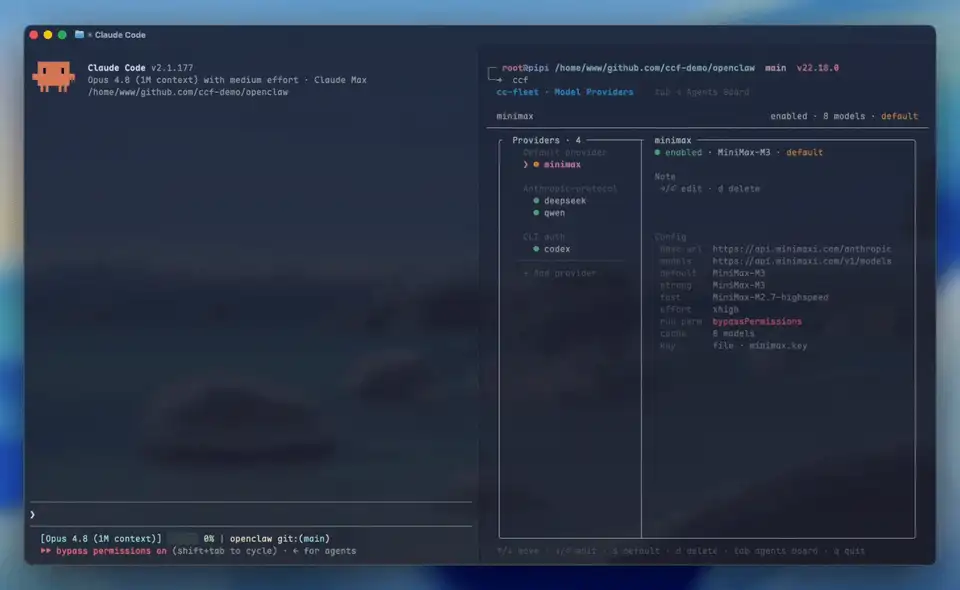960x590 pixels.
Task: Click the 'tab agents board' footer hint
Action: coord(776,551)
